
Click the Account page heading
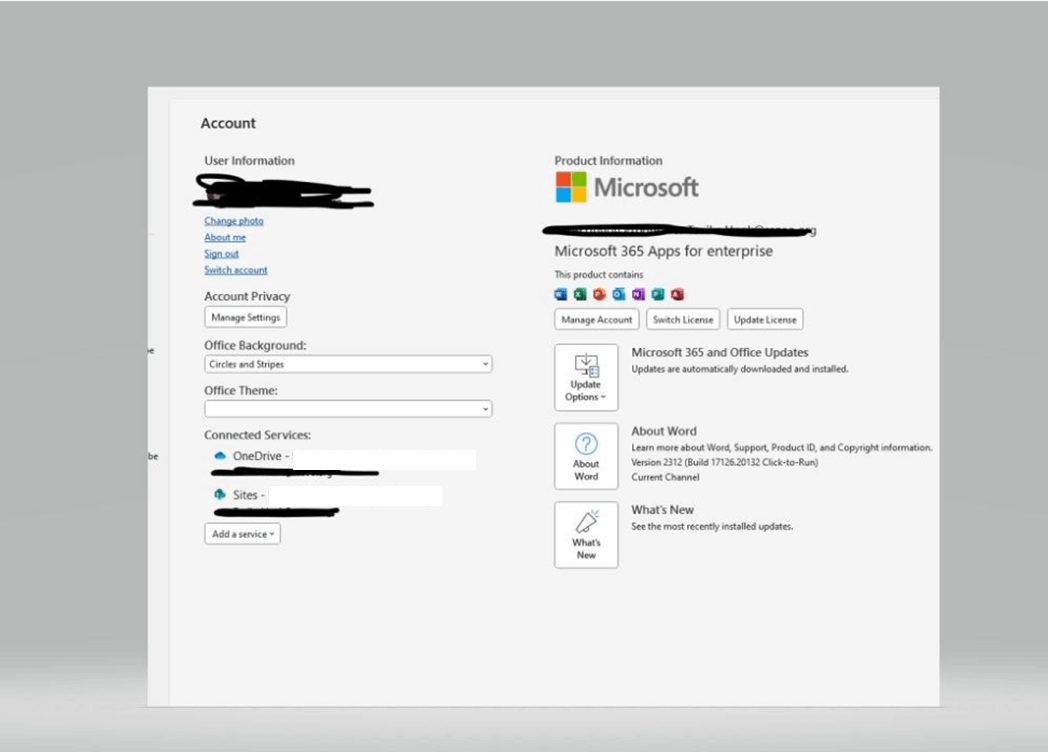[228, 123]
